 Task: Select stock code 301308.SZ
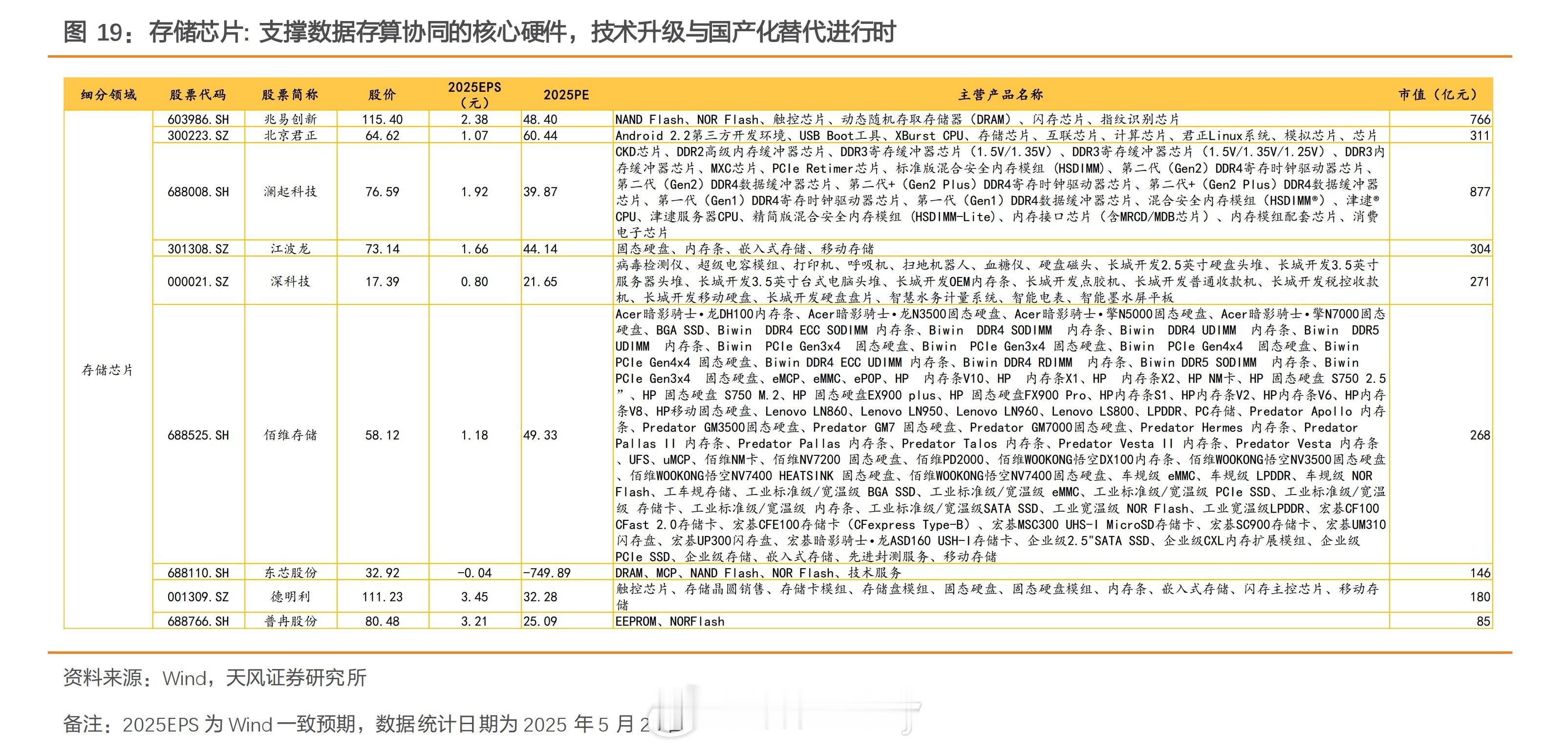(198, 248)
